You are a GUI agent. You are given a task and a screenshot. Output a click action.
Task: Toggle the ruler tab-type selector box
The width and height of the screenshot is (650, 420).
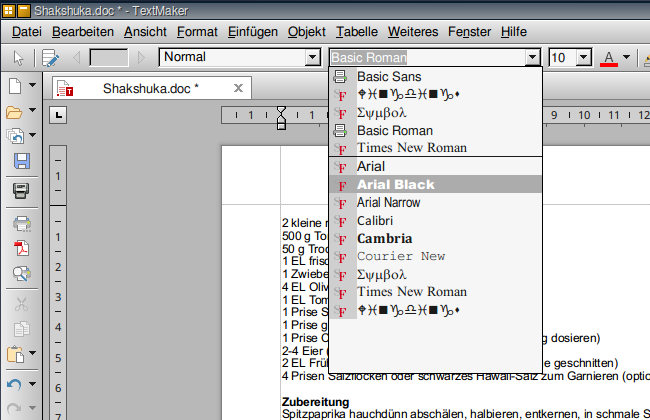pyautogui.click(x=59, y=116)
